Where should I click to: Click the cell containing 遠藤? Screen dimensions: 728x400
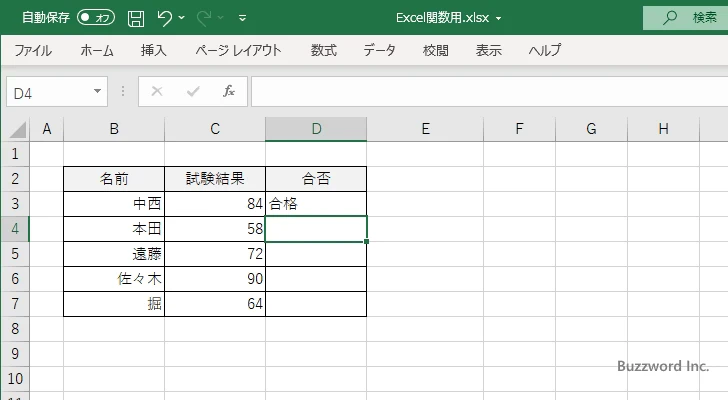coord(114,254)
